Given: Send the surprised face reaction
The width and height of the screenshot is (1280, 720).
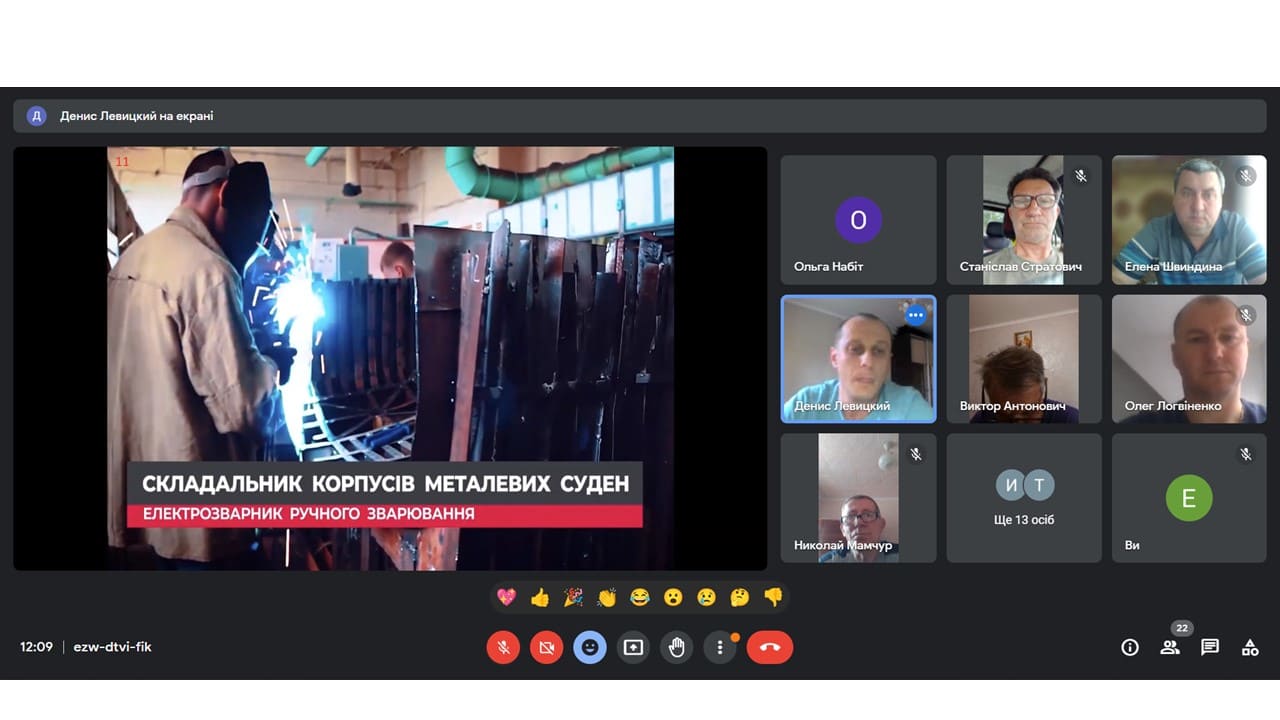Looking at the screenshot, I should pyautogui.click(x=673, y=597).
